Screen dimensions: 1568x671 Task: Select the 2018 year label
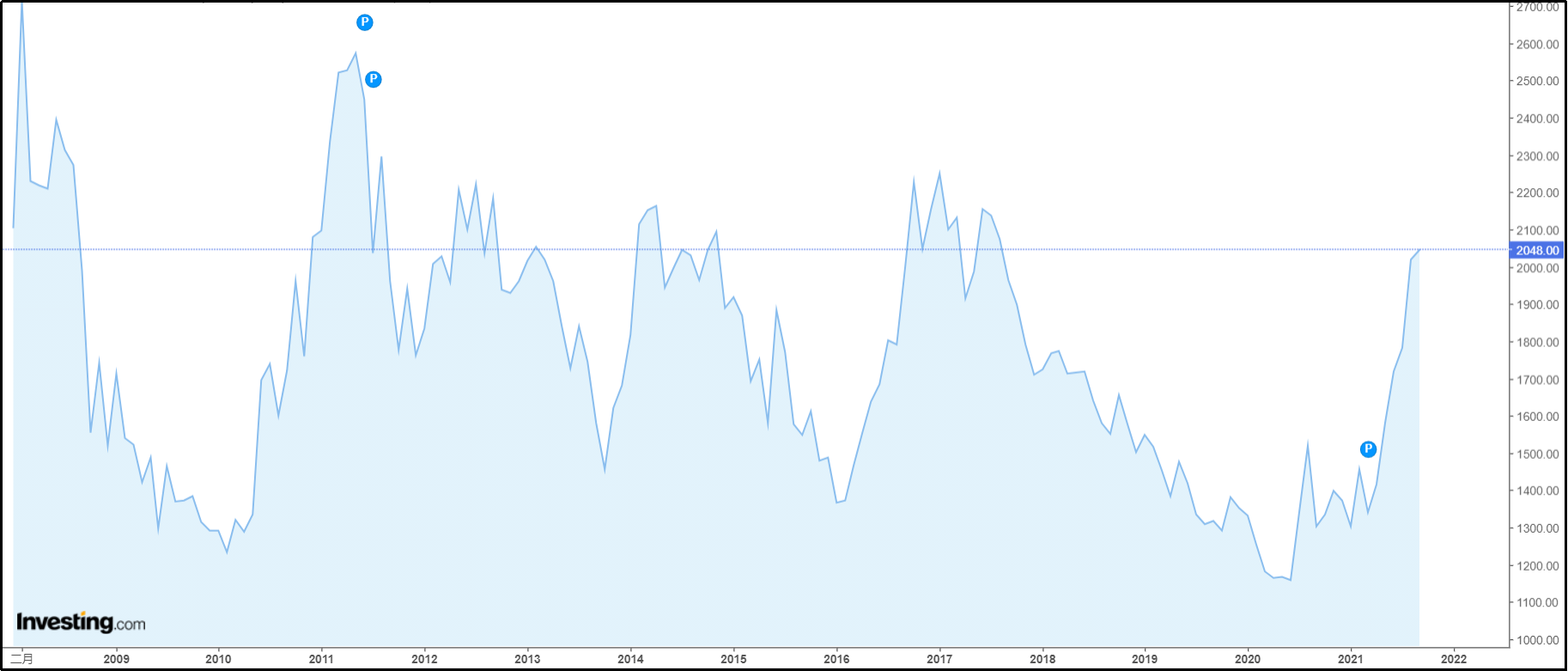pos(1042,659)
